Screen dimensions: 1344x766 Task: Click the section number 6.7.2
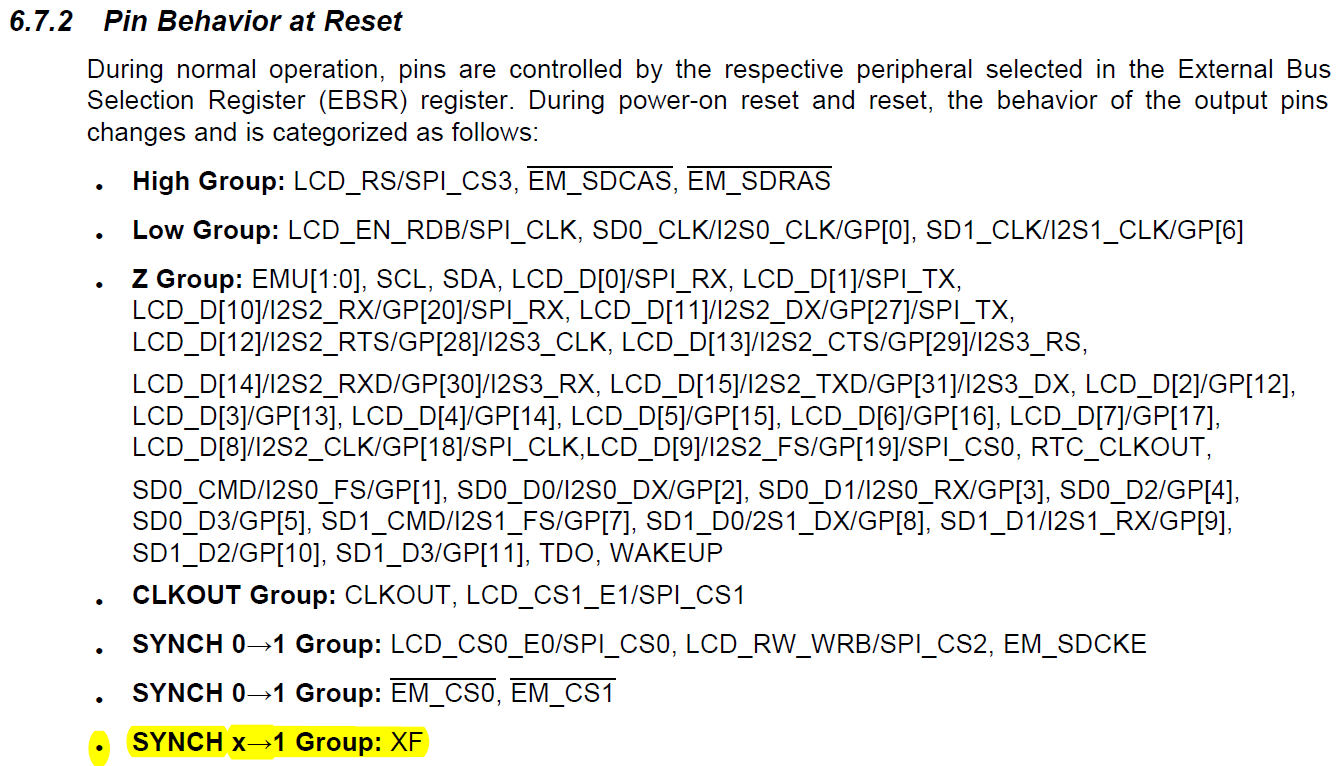click(x=41, y=22)
